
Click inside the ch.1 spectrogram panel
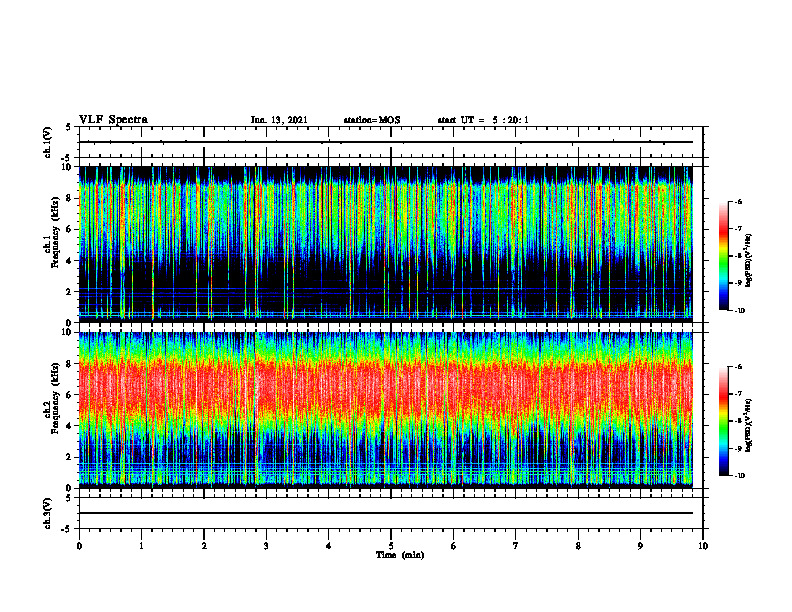[386, 244]
